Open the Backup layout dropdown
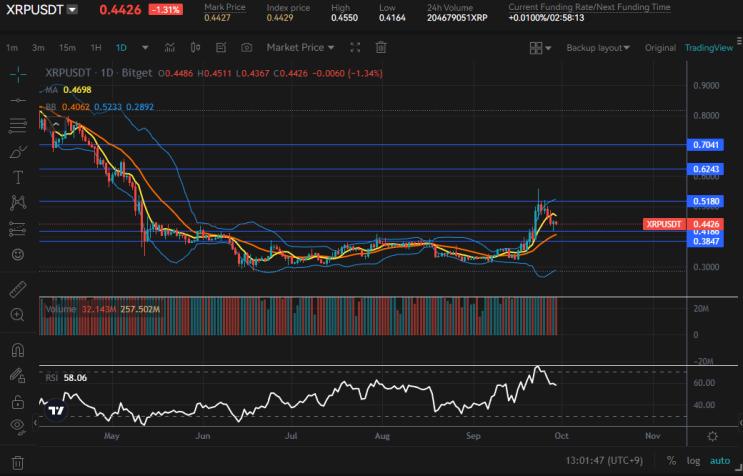 coord(598,48)
